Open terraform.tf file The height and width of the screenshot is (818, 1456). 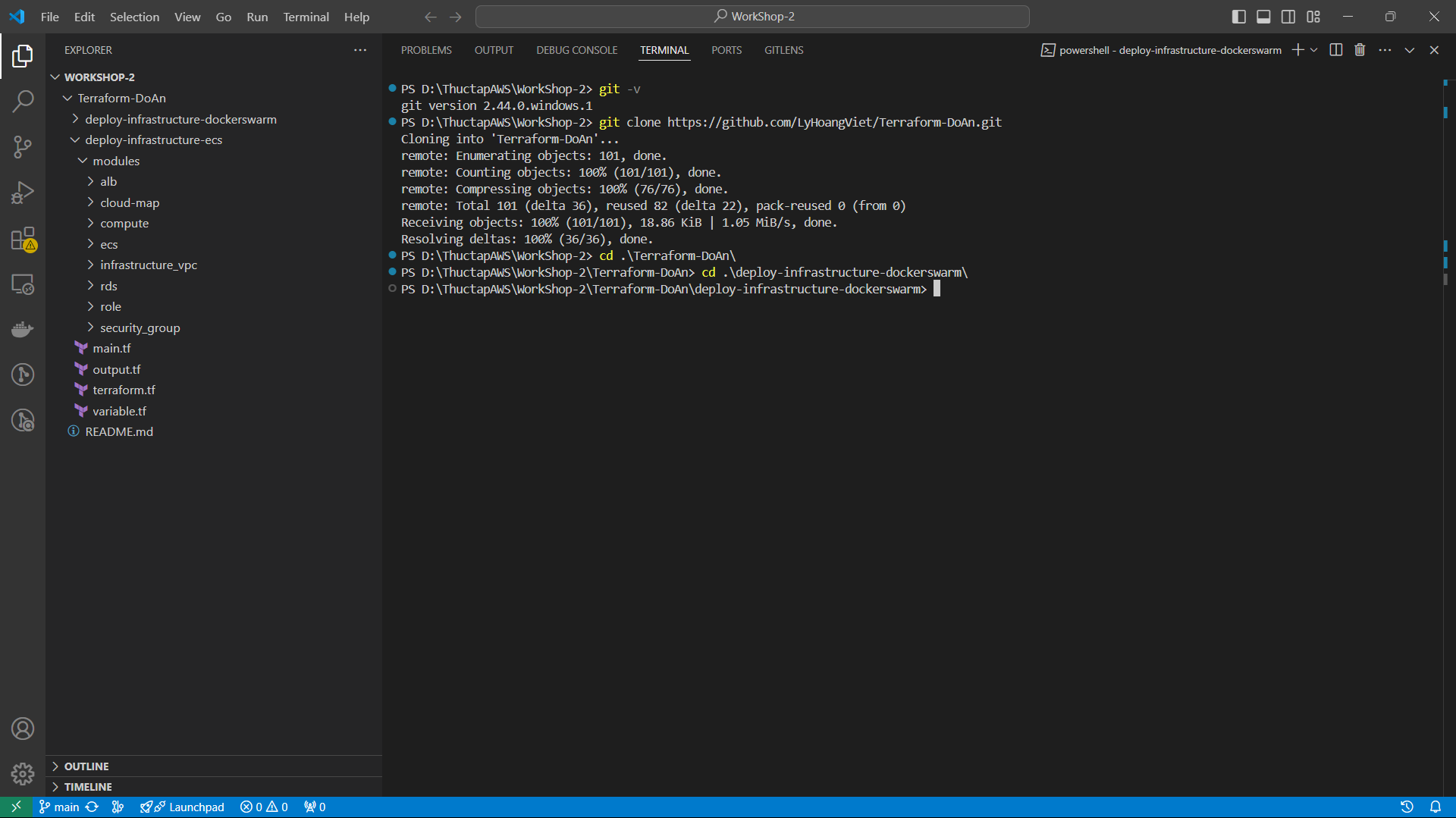point(124,390)
